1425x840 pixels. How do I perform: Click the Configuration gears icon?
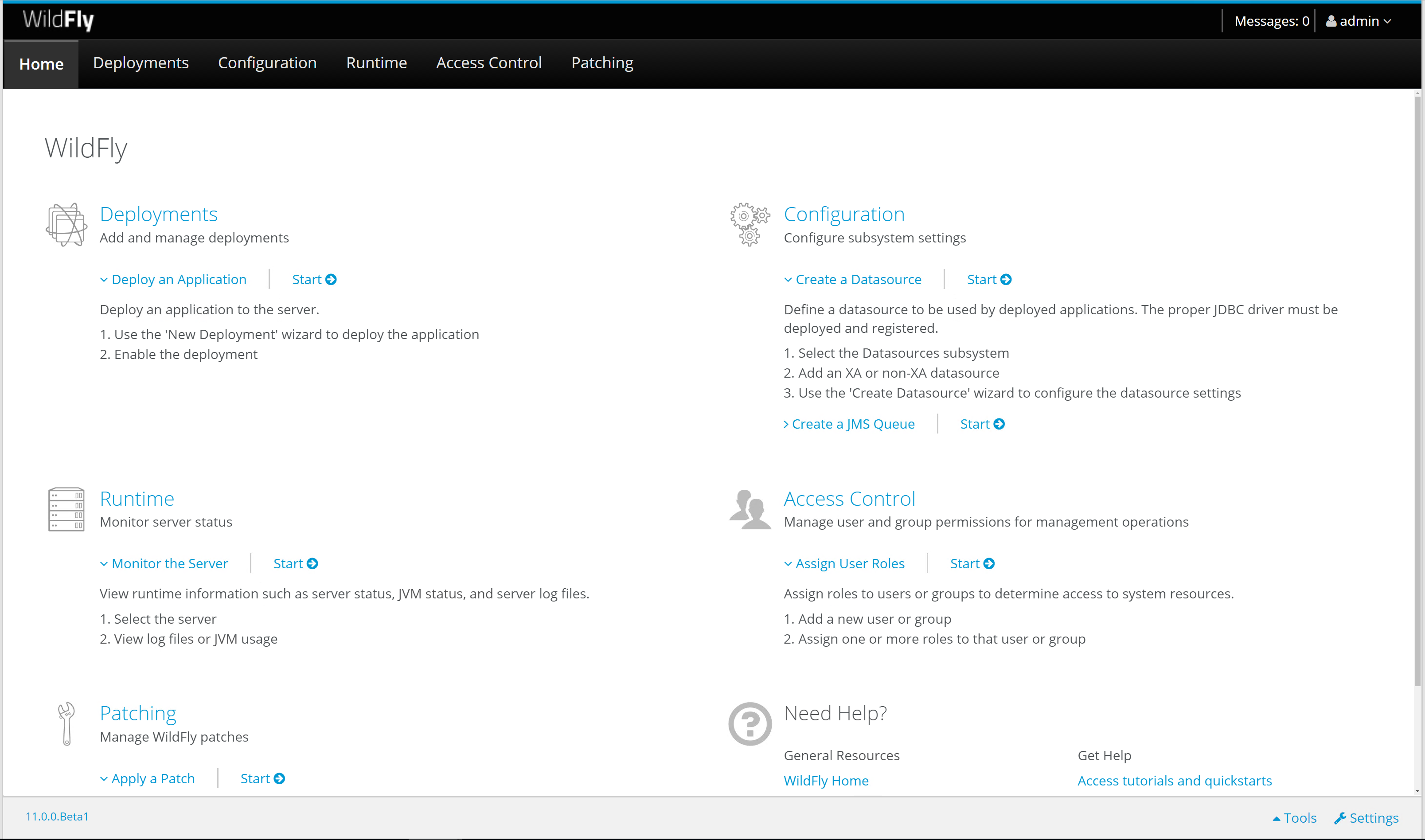(750, 224)
